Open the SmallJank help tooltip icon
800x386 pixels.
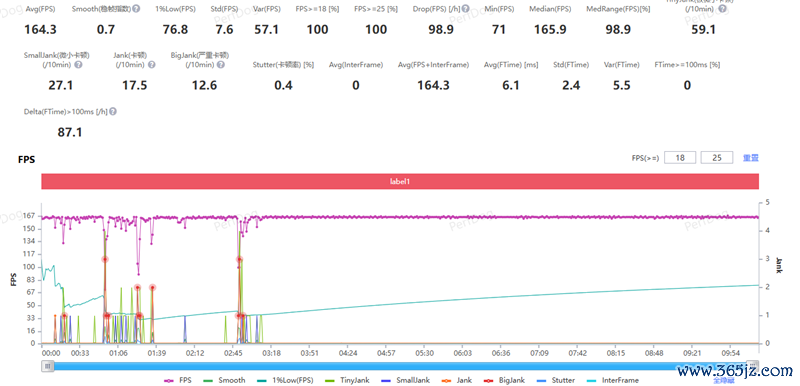(78, 65)
